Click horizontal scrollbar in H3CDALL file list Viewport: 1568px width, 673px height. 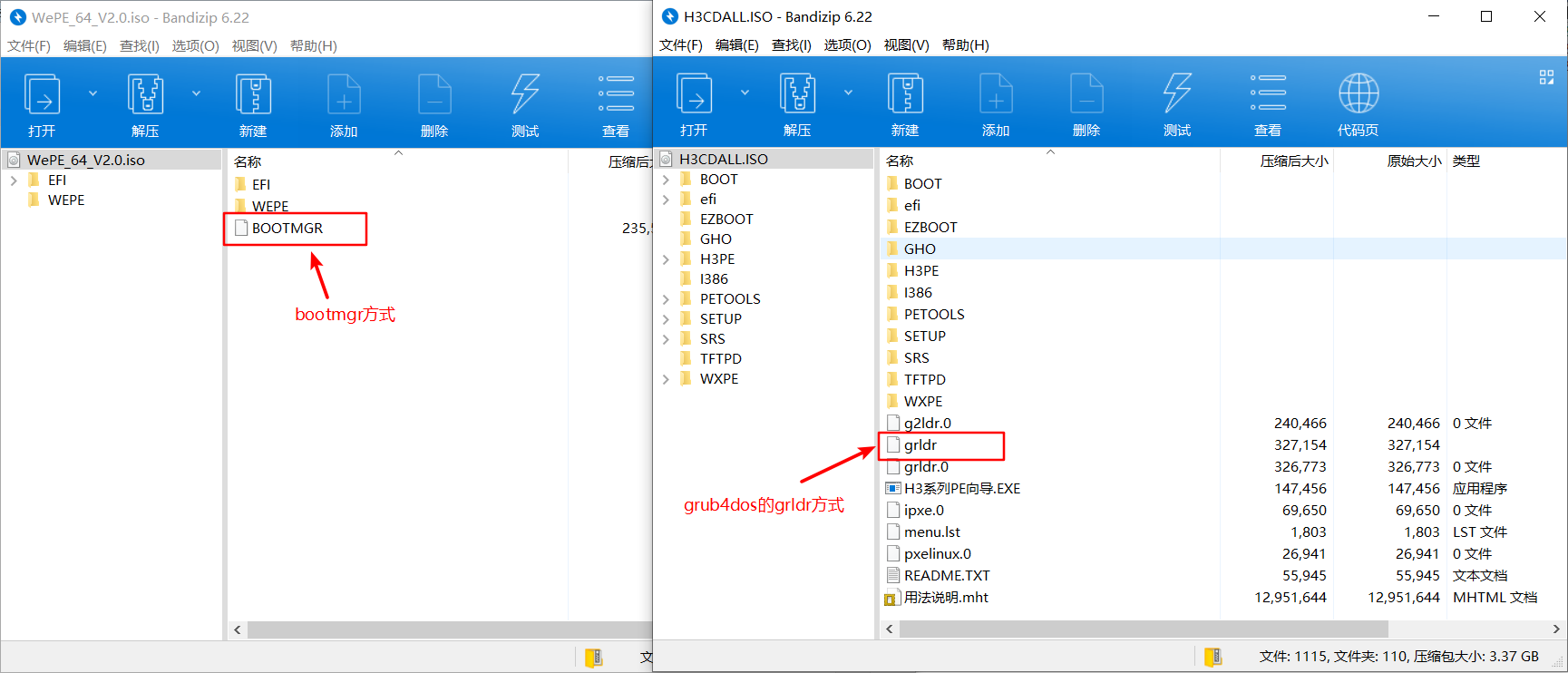1144,629
